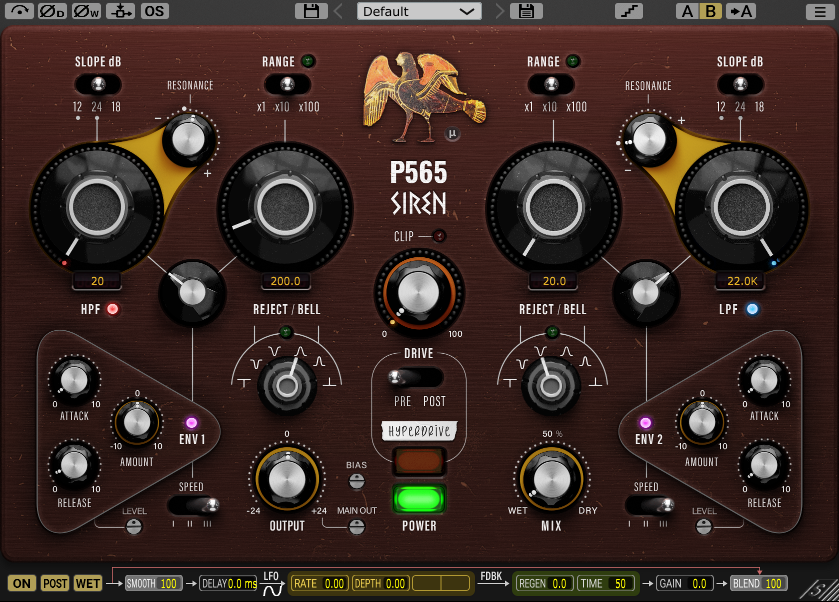Click the ENV 2 LEVEL trim screw

704,527
